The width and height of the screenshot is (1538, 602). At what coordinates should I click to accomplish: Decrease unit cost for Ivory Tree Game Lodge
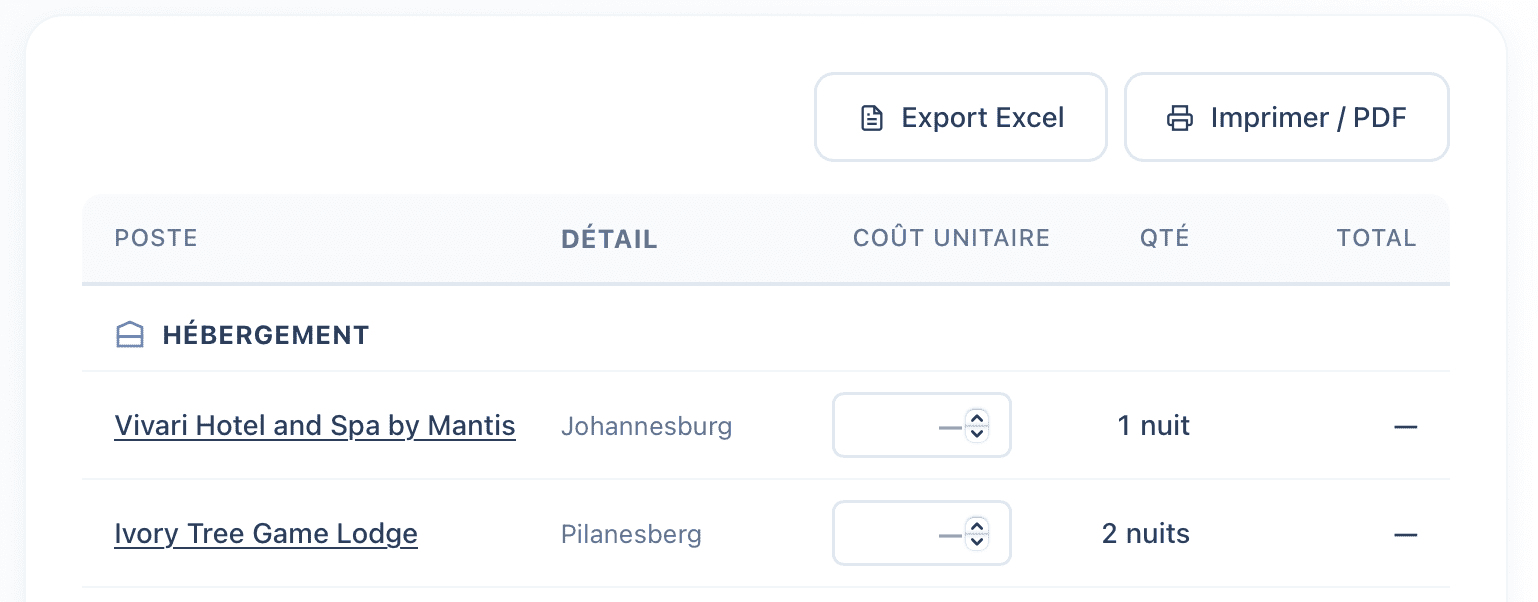pyautogui.click(x=978, y=541)
